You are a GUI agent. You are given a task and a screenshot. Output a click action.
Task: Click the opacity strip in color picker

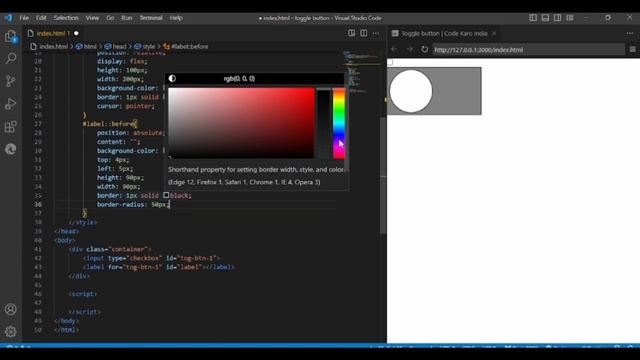324,123
